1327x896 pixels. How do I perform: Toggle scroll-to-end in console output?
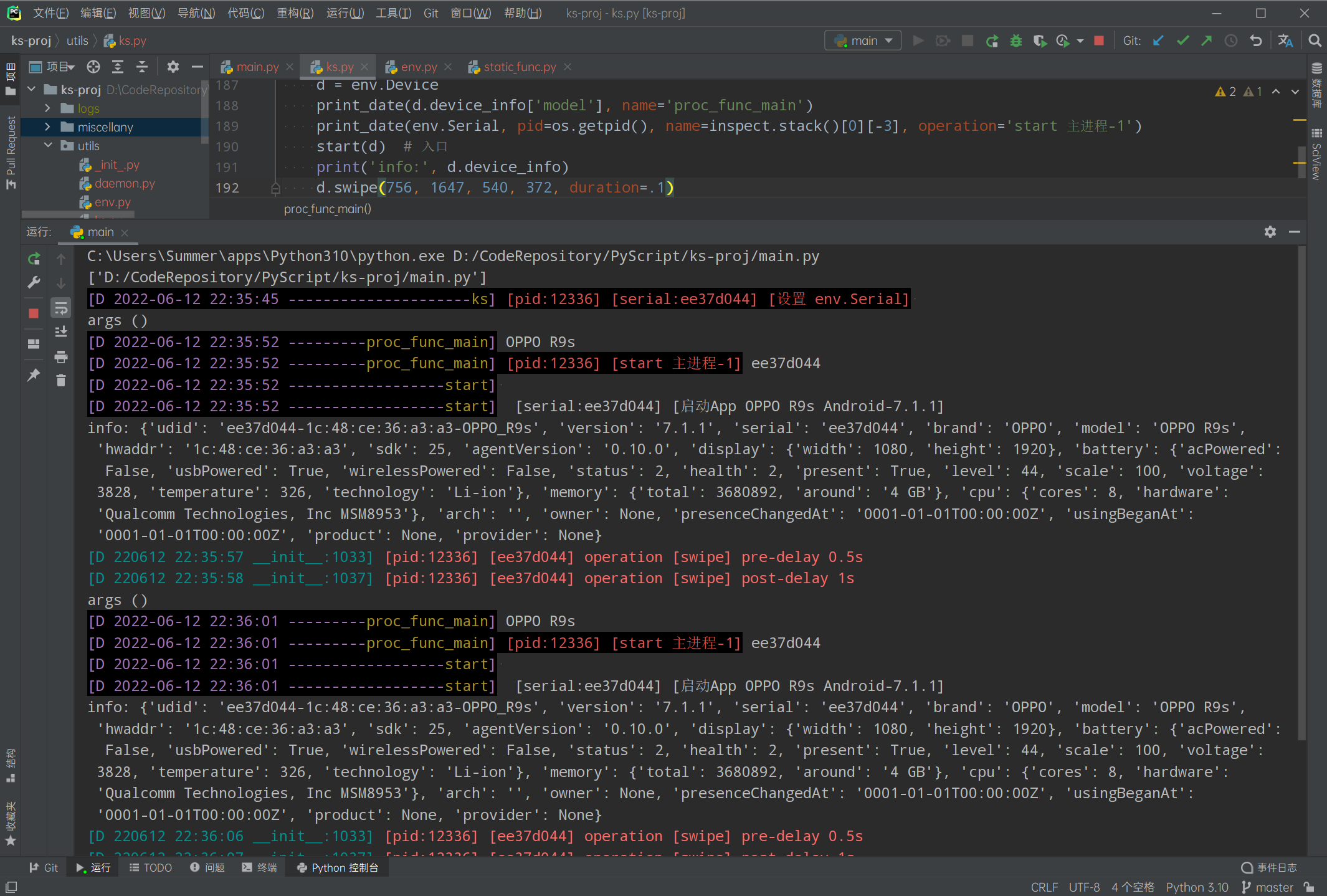(60, 331)
